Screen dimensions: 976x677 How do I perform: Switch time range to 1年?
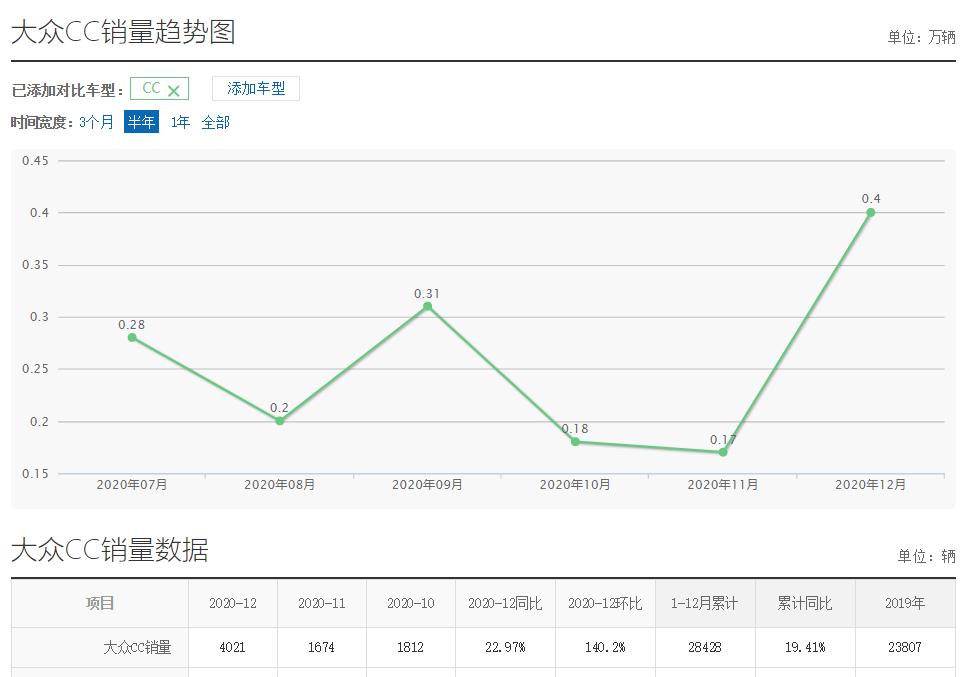click(x=180, y=122)
